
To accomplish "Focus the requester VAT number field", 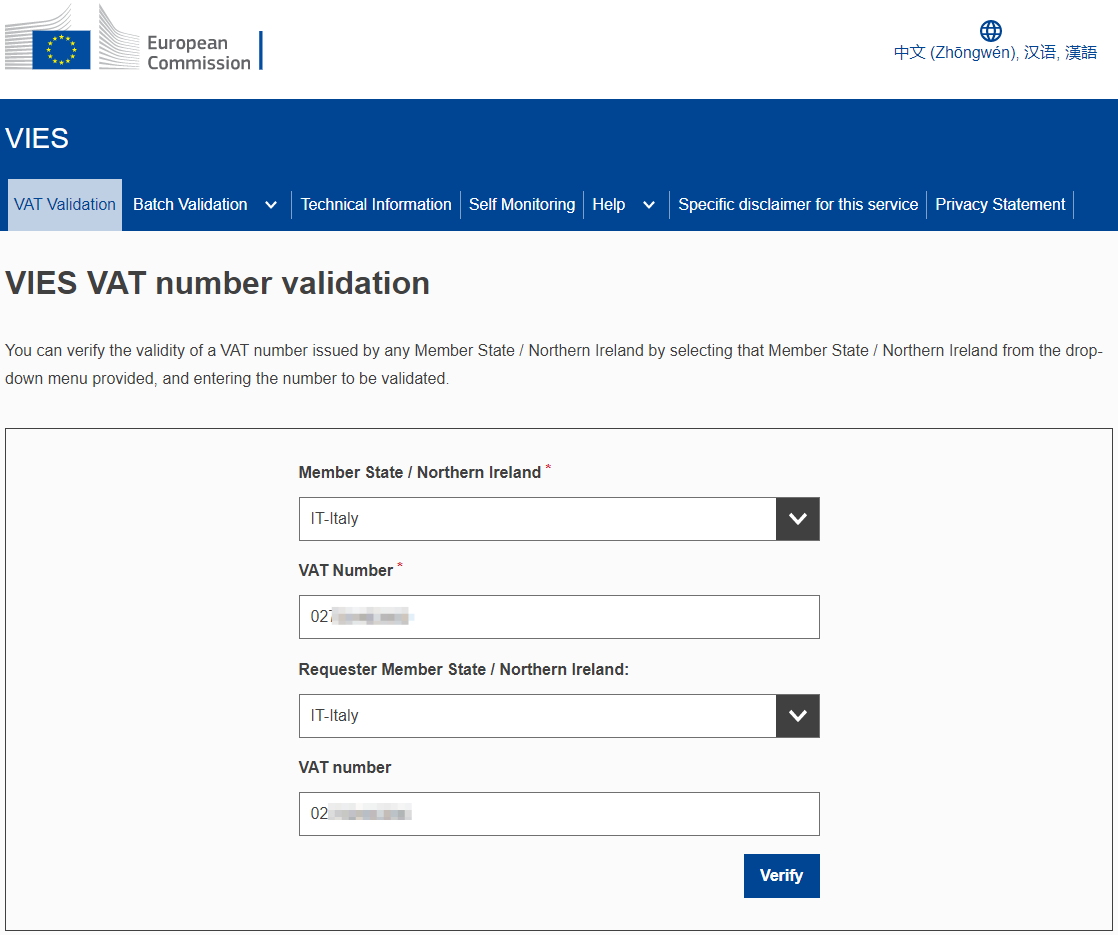I will 559,814.
